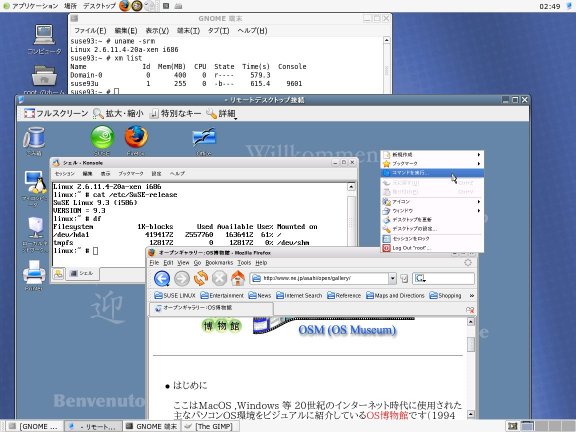
Task: Reload page with Firefox Reload icon
Action: (201, 278)
